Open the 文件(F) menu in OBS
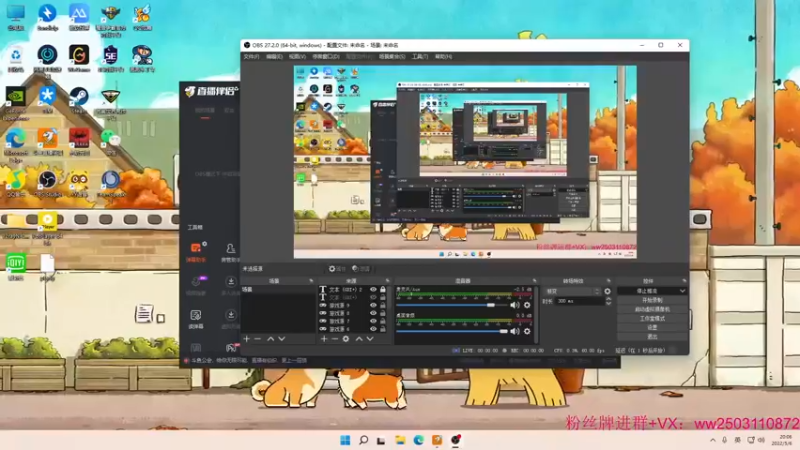Image resolution: width=800 pixels, height=450 pixels. pyautogui.click(x=251, y=57)
